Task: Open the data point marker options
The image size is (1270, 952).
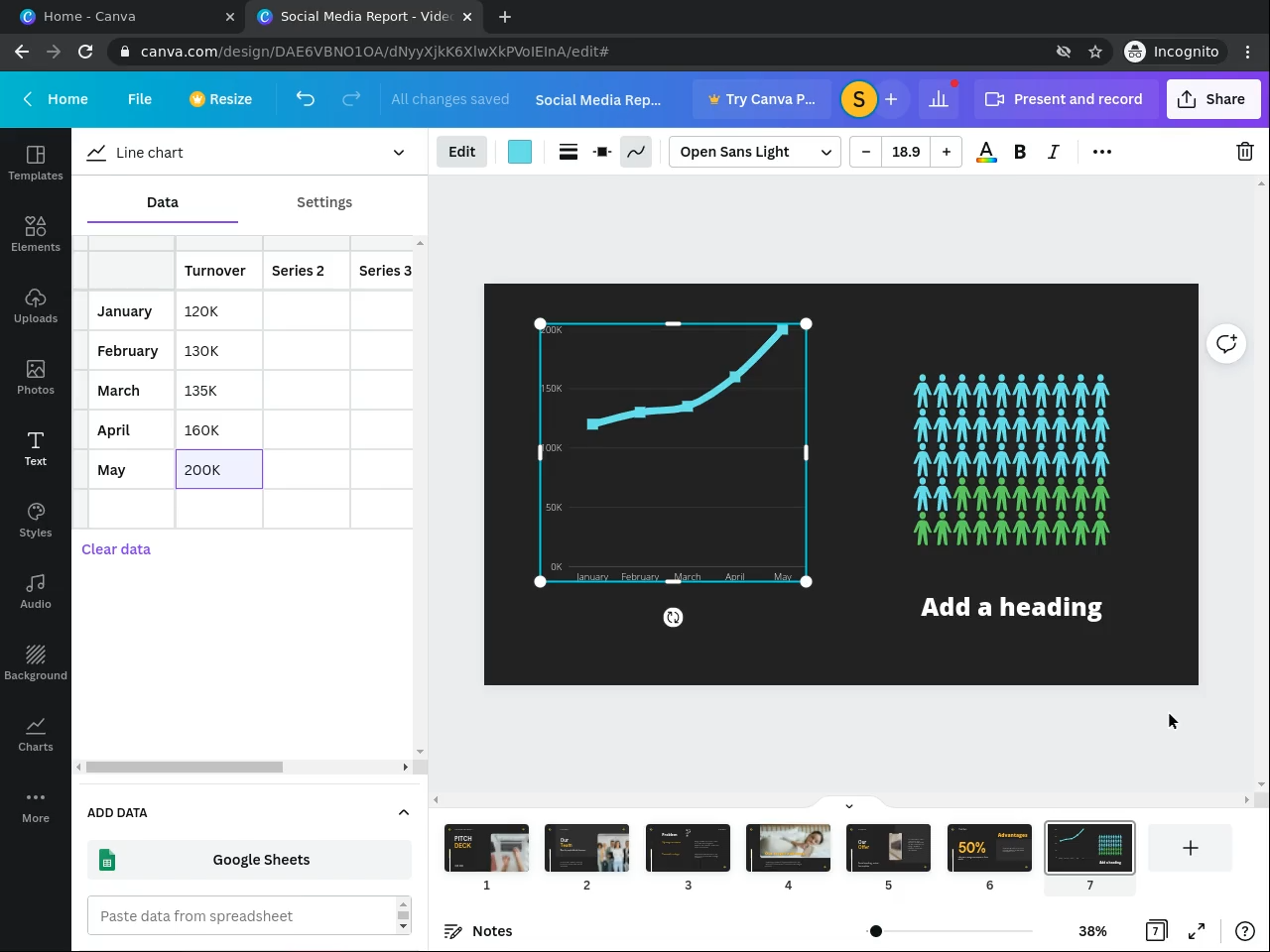Action: tap(602, 152)
